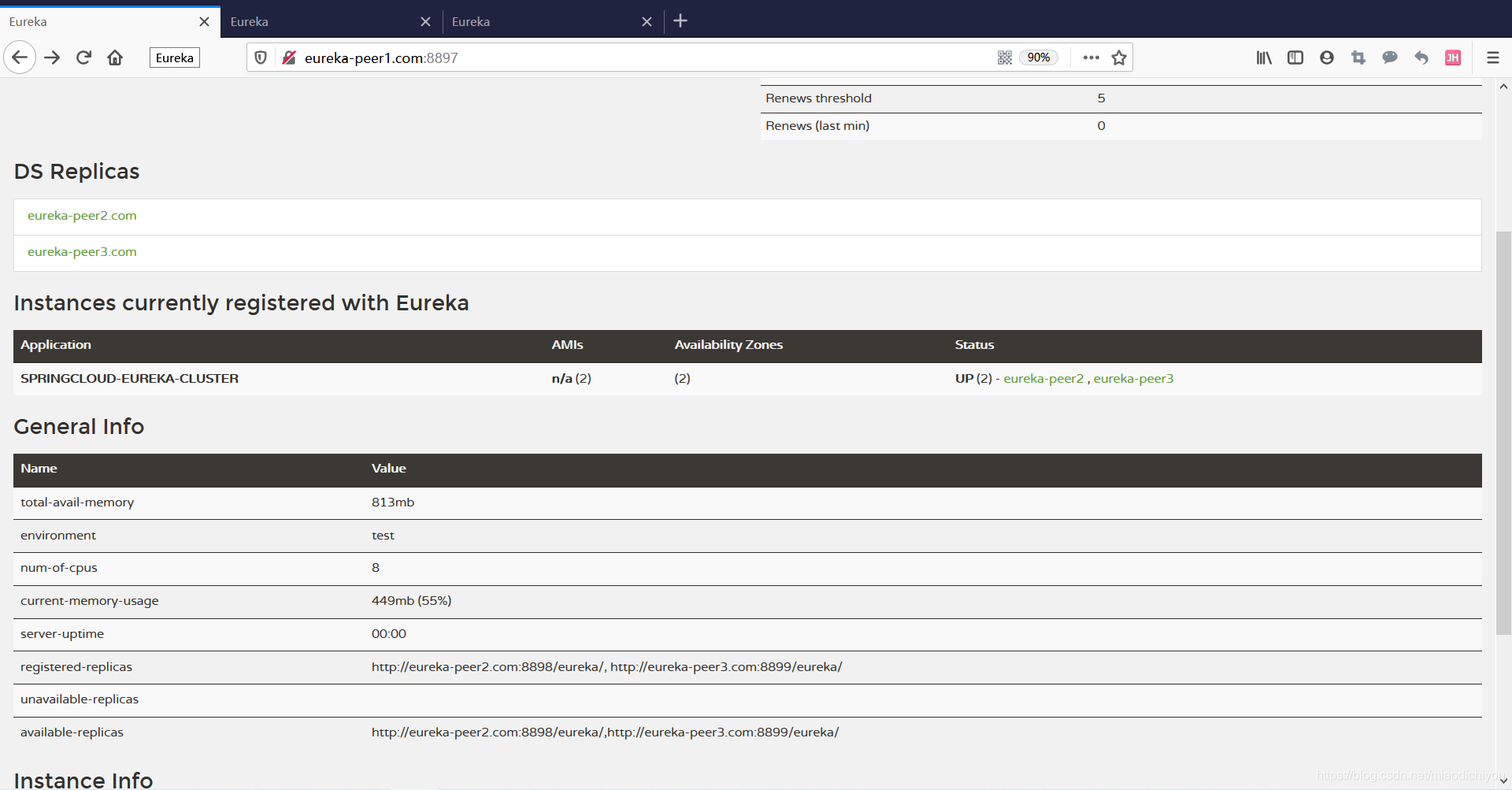Go back to the previous page
This screenshot has height=790, width=1512.
[x=20, y=57]
